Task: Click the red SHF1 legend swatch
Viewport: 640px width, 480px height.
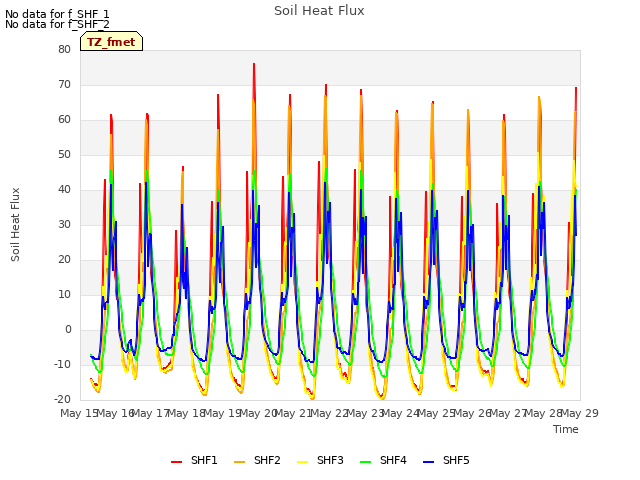Action: pyautogui.click(x=176, y=461)
